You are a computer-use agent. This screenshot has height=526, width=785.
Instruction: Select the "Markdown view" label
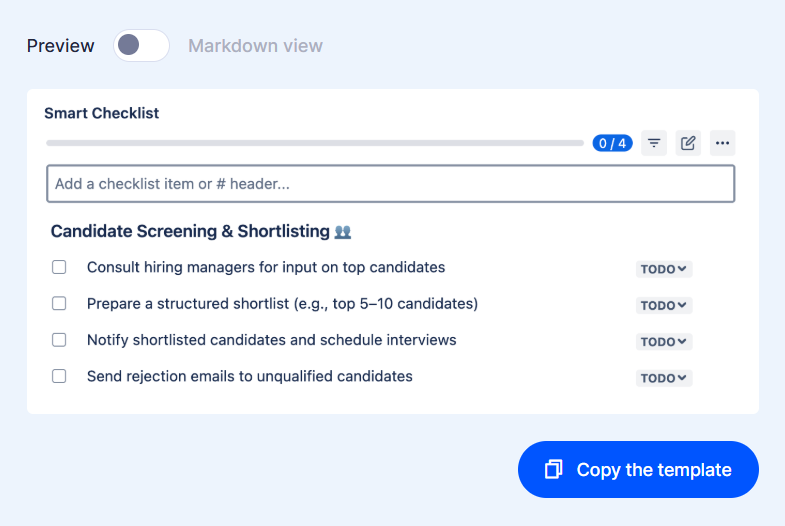[255, 46]
